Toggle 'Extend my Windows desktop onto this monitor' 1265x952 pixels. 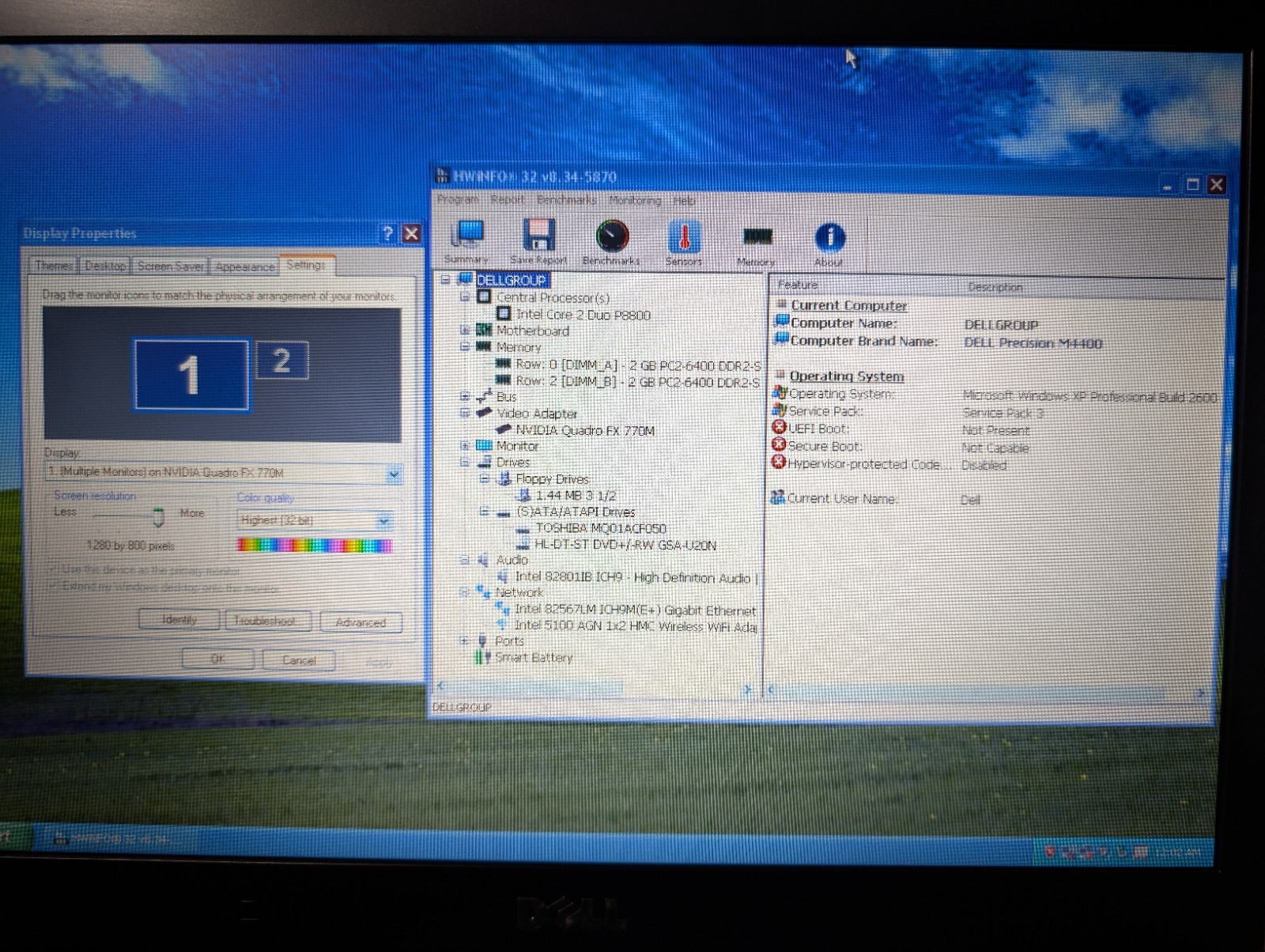pos(52,586)
